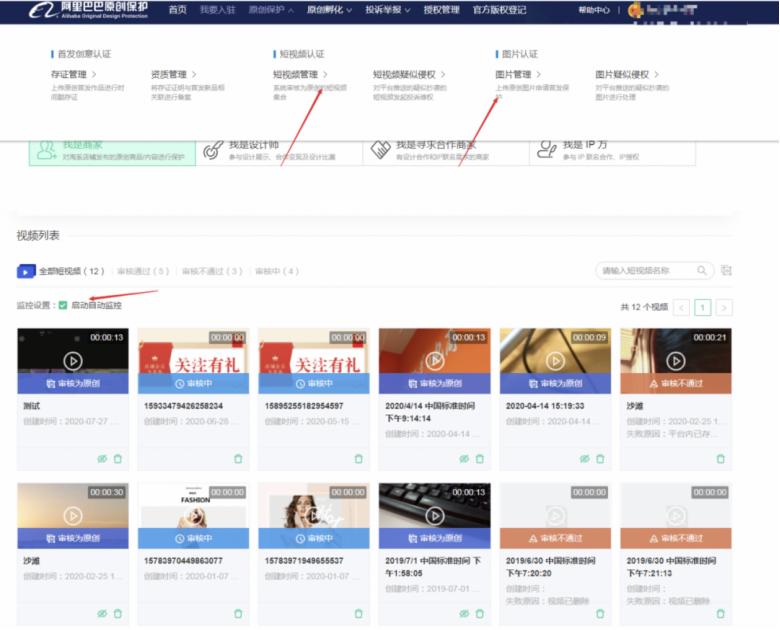Open 短视频疑似侵权 submenu entry
Screen dimensions: 780x630
click(x=409, y=74)
